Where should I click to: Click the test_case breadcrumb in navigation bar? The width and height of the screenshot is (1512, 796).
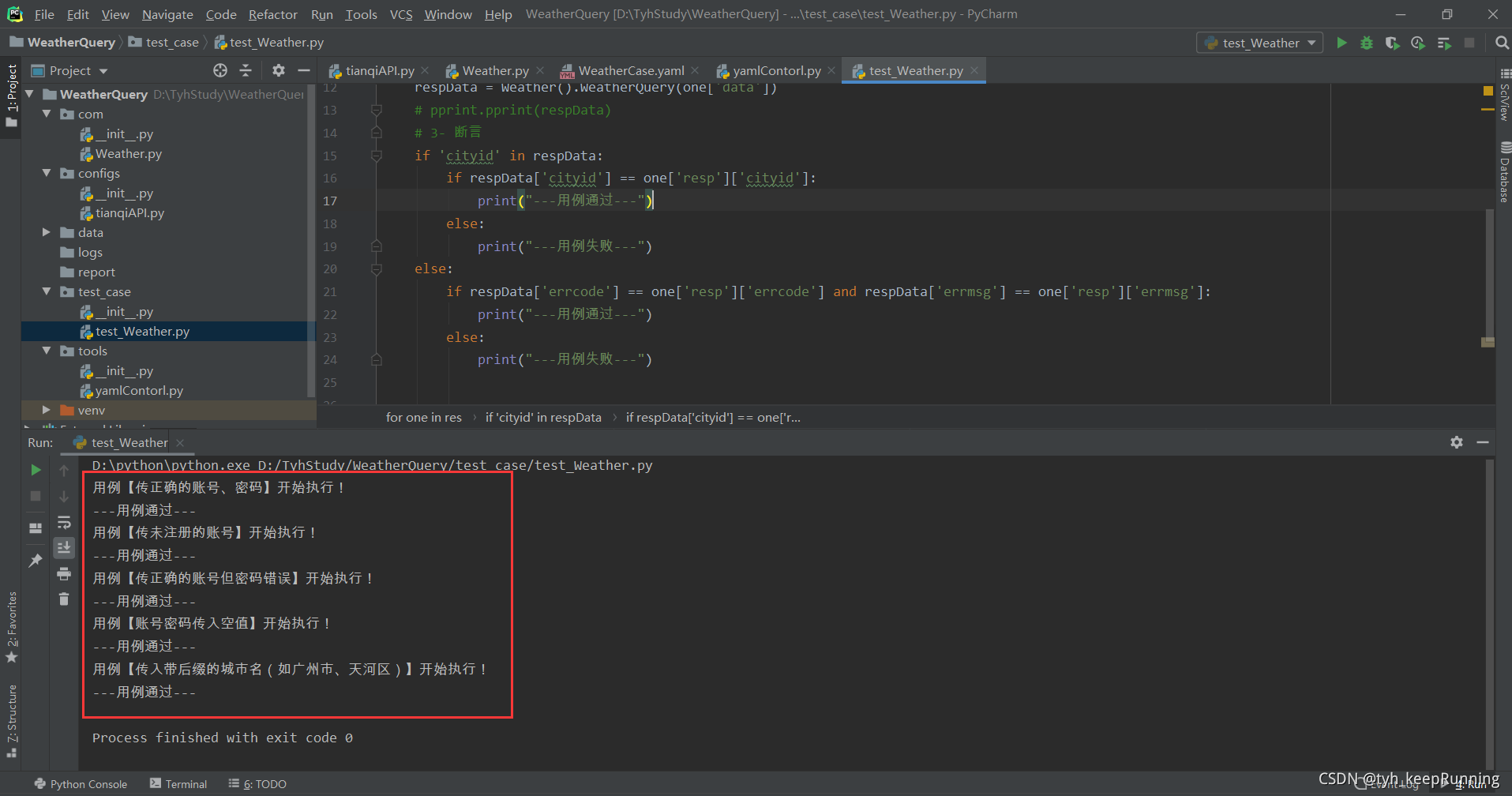click(x=164, y=43)
